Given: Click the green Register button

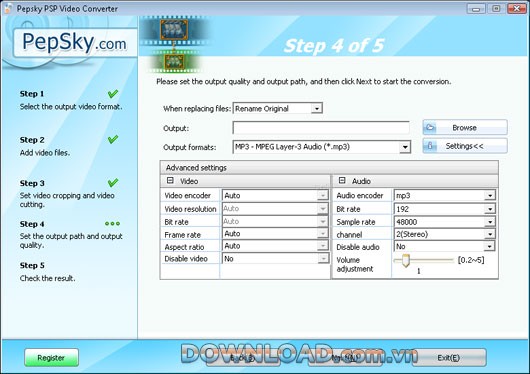Looking at the screenshot, I should pyautogui.click(x=51, y=358).
